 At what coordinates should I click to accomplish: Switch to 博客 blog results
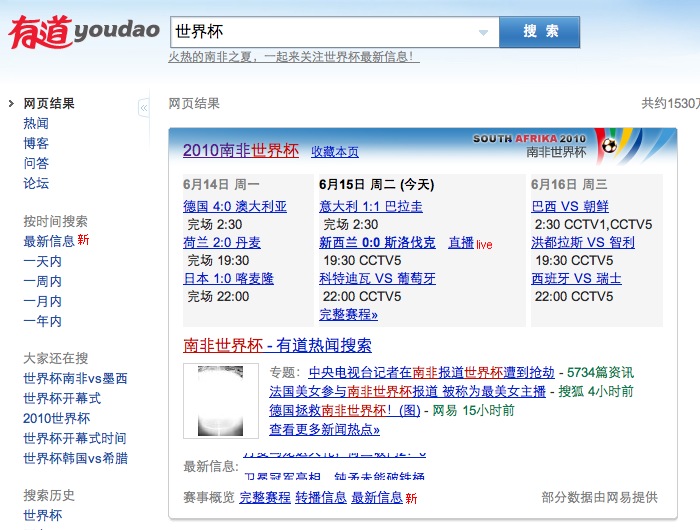tap(36, 143)
